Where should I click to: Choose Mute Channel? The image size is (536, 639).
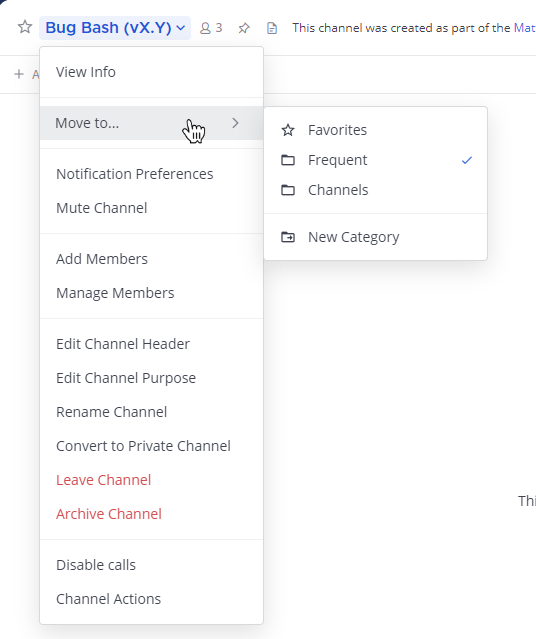pos(152,208)
